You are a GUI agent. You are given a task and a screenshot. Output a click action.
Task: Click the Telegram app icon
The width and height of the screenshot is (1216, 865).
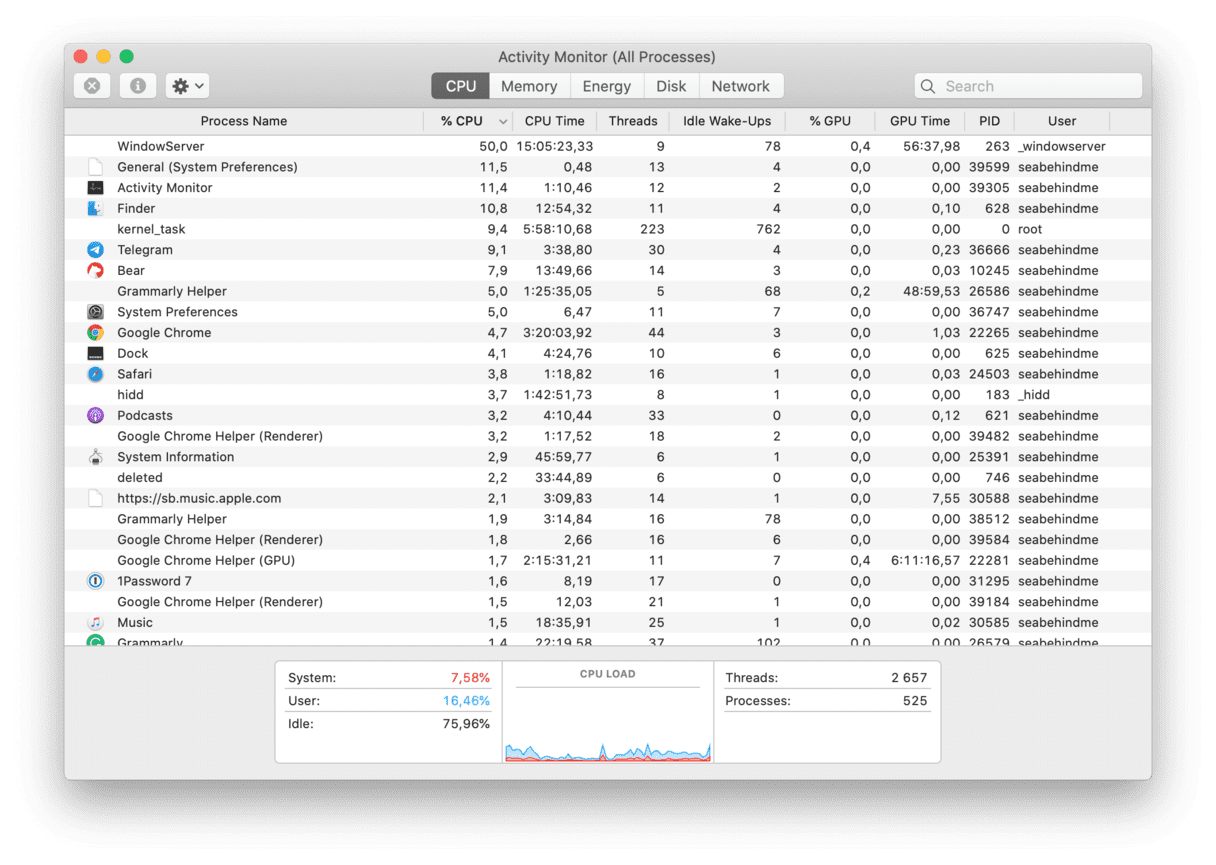95,250
